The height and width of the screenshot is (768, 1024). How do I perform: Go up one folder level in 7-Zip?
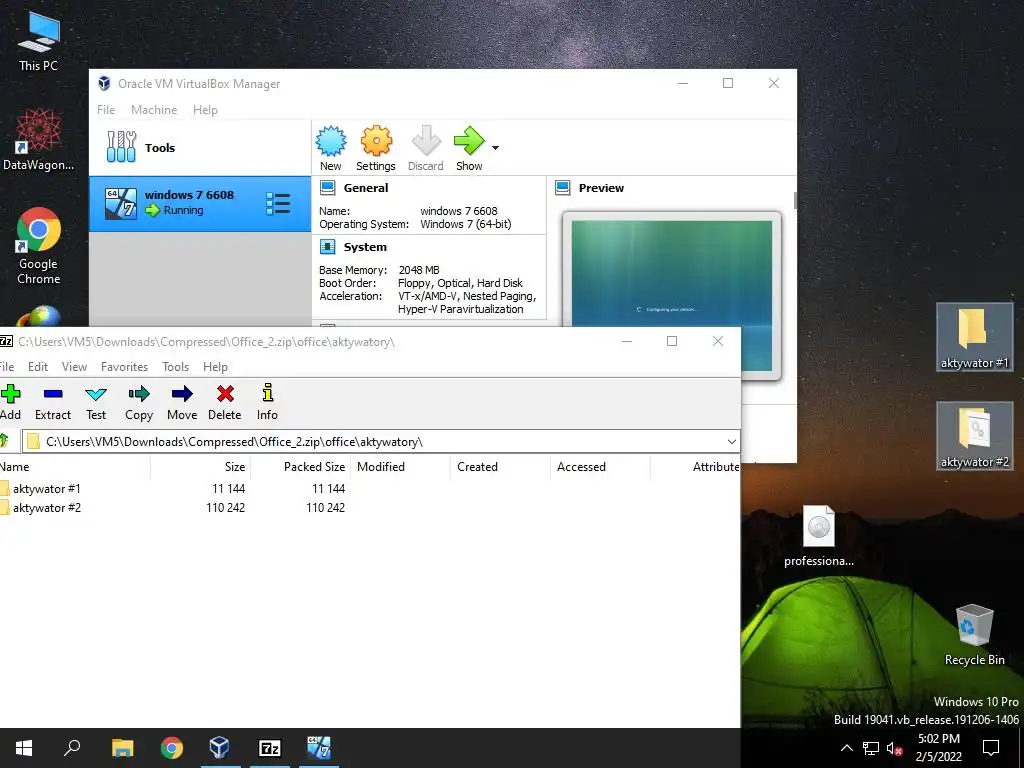tap(5, 441)
